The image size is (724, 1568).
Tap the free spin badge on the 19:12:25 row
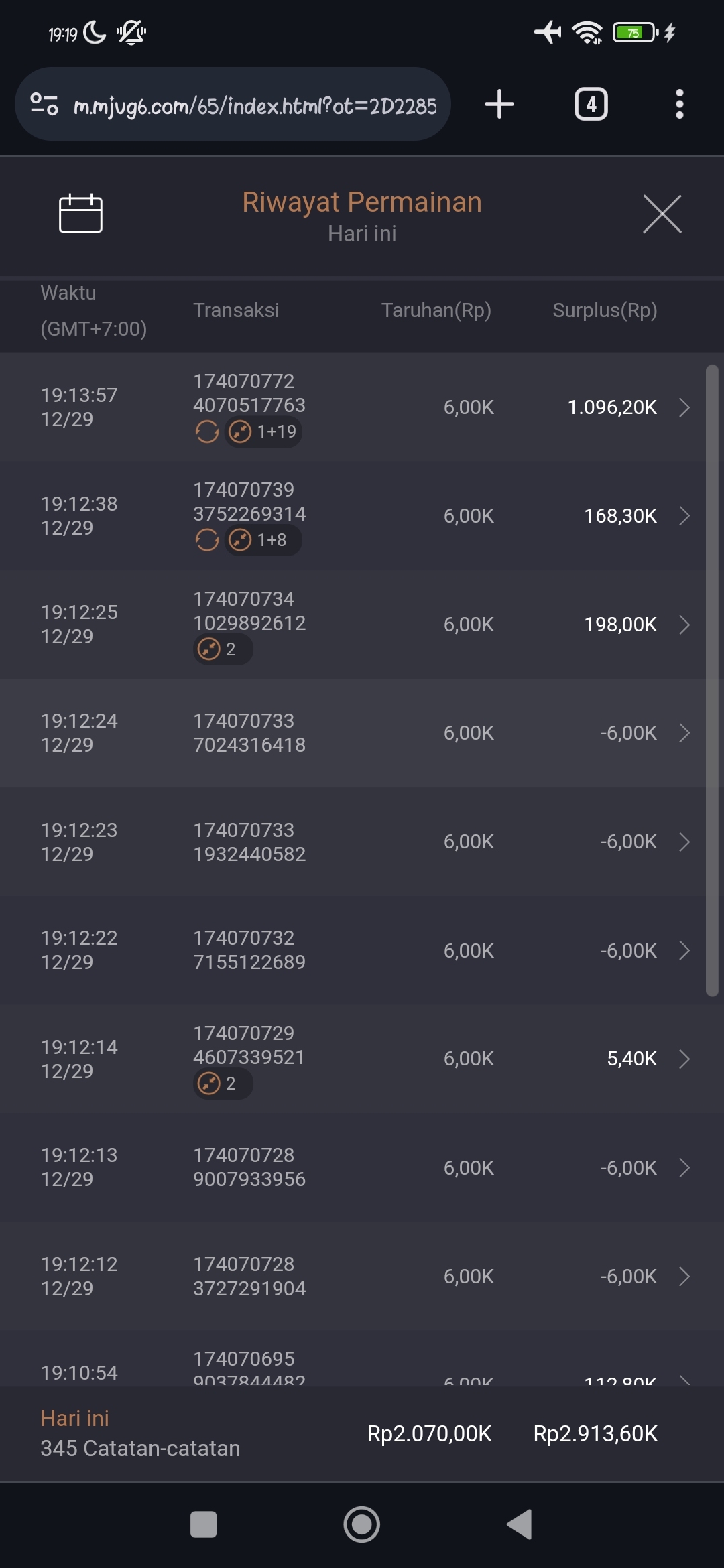223,649
